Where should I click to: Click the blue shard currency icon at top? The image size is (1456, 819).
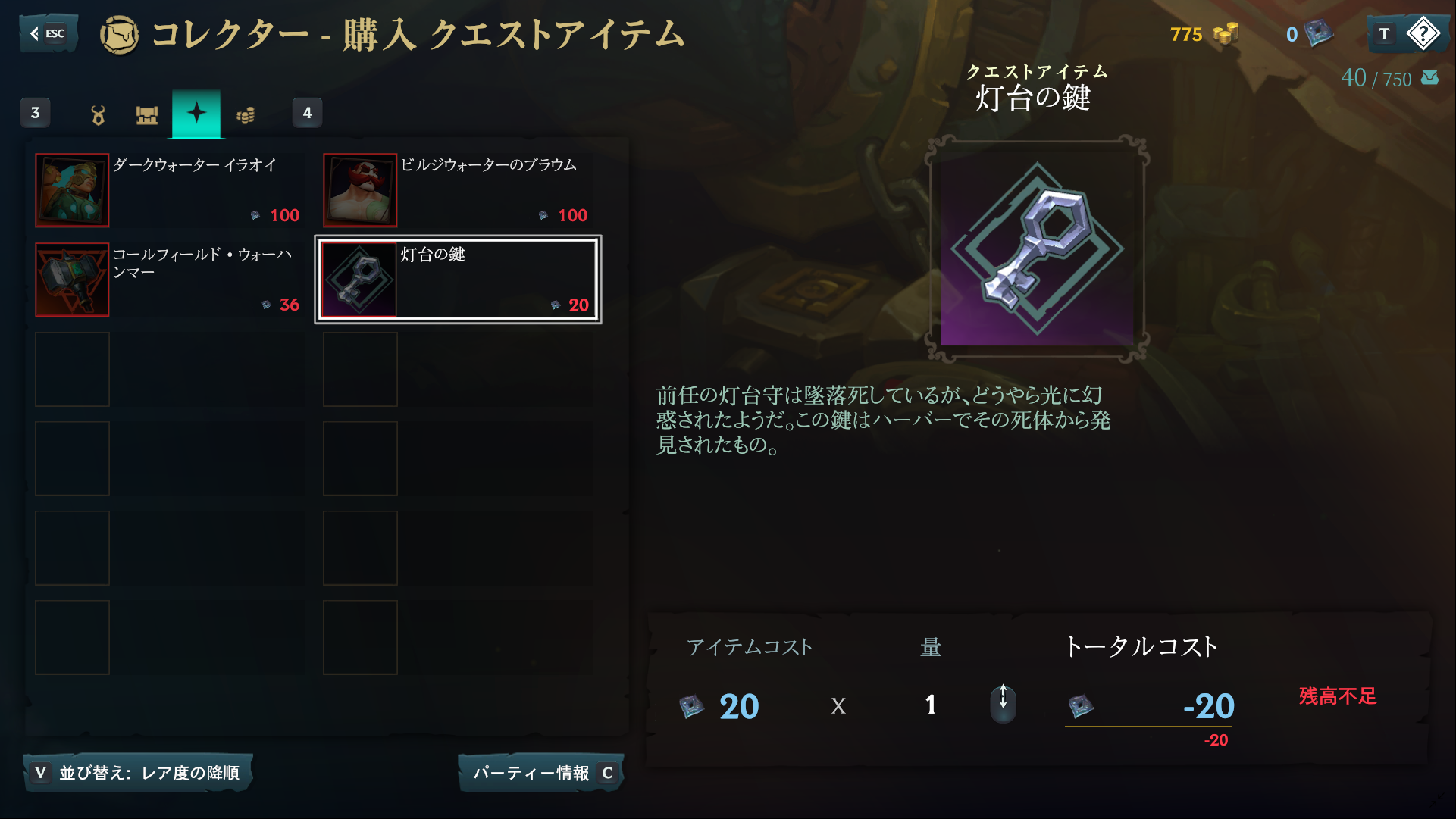(1319, 34)
